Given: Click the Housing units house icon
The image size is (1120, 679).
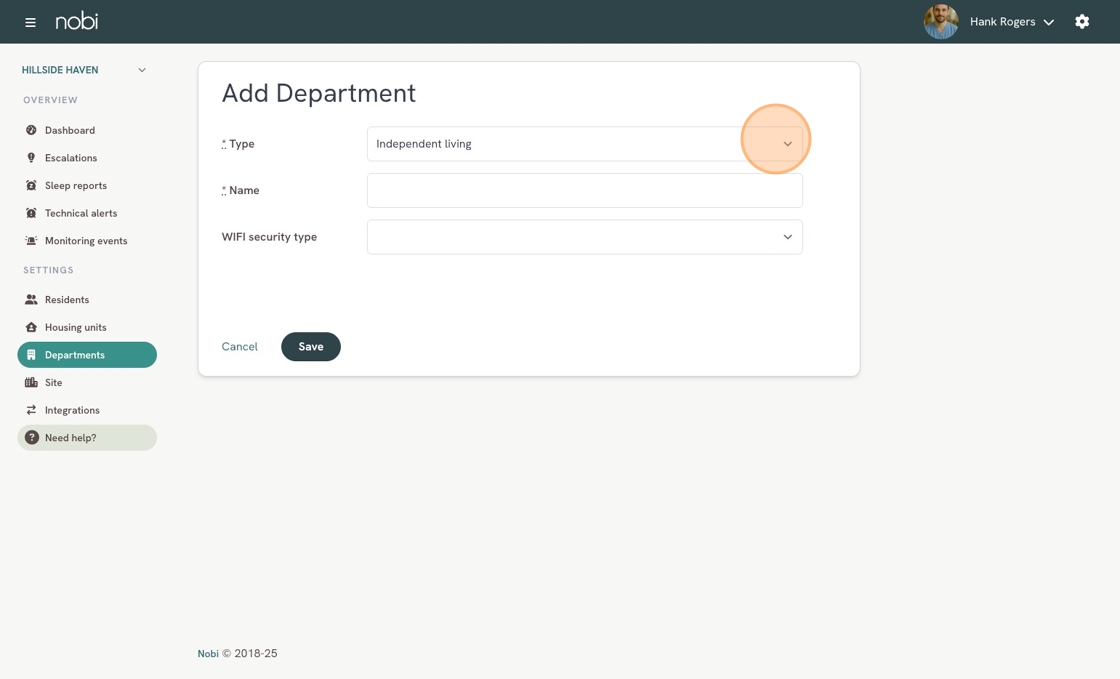Looking at the screenshot, I should pos(31,327).
